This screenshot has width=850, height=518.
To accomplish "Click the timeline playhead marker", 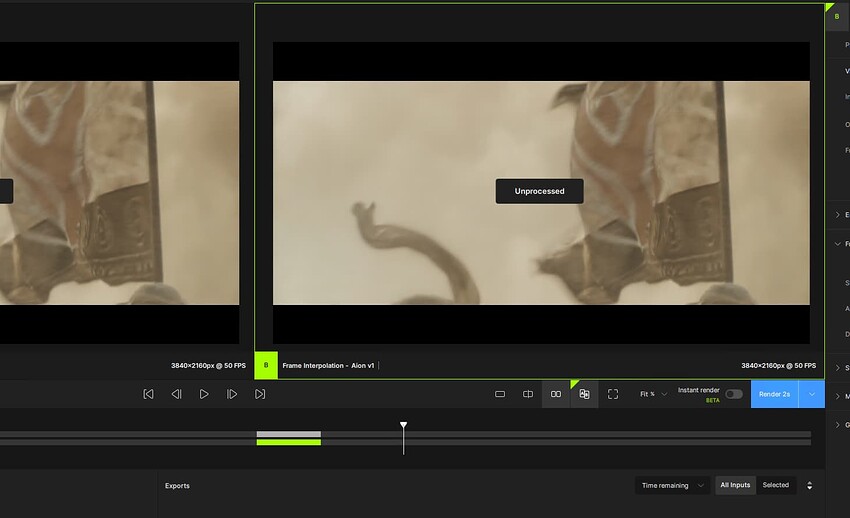I will 404,426.
